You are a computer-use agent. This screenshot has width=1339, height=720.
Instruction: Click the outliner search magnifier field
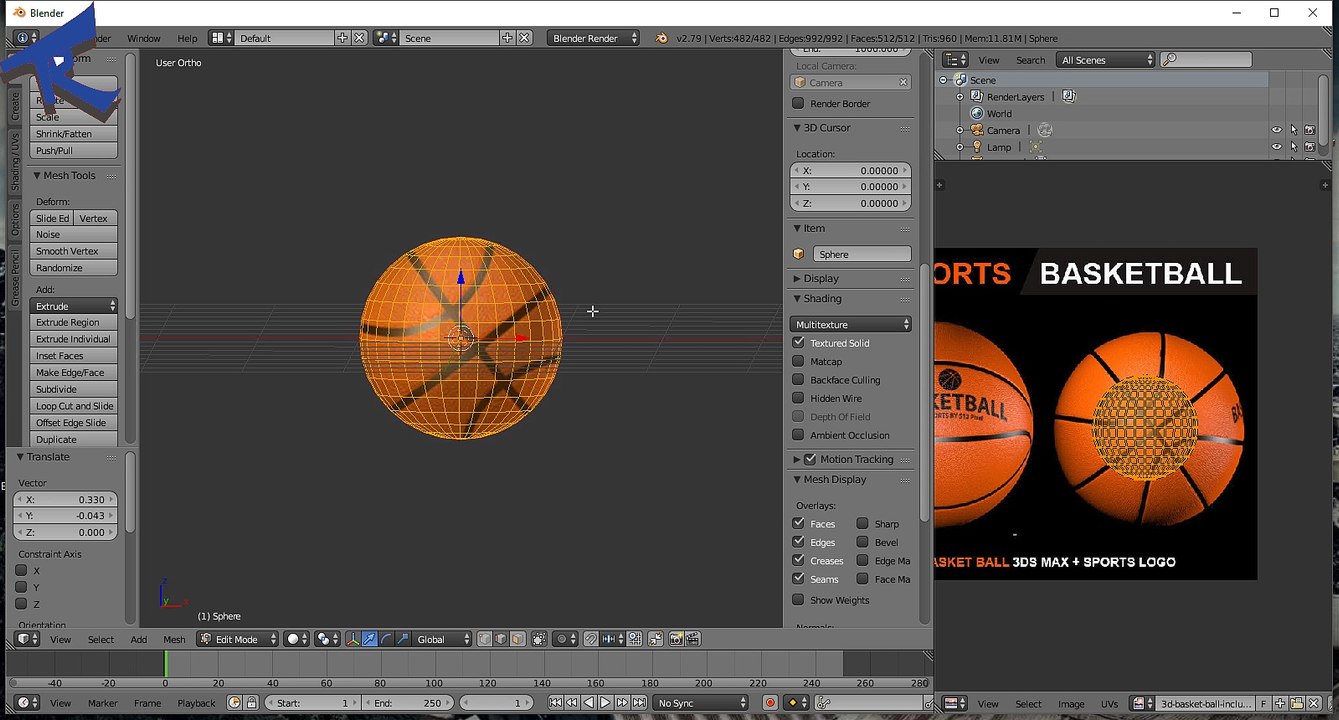1205,60
